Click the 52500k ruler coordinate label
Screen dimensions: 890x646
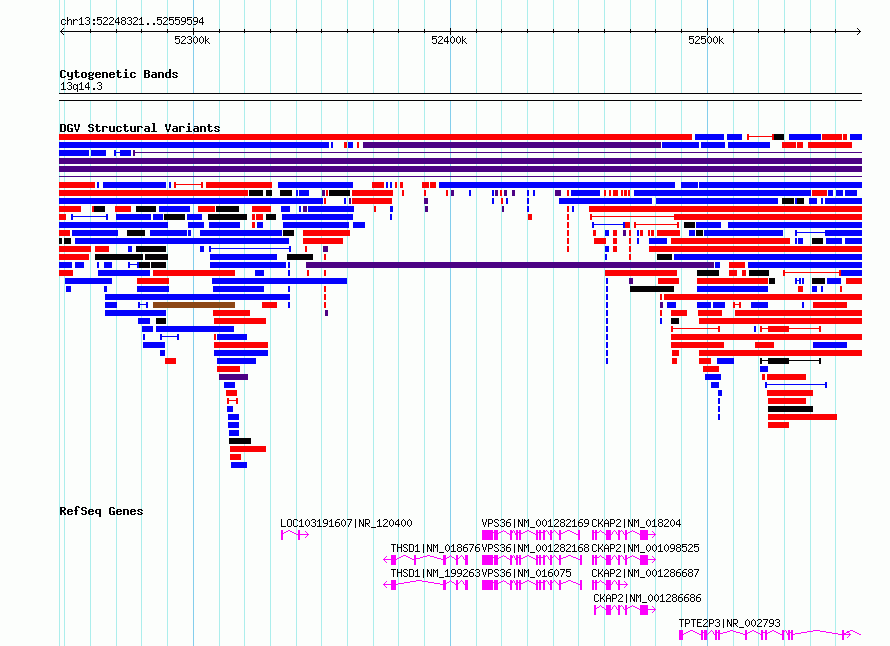pyautogui.click(x=706, y=40)
